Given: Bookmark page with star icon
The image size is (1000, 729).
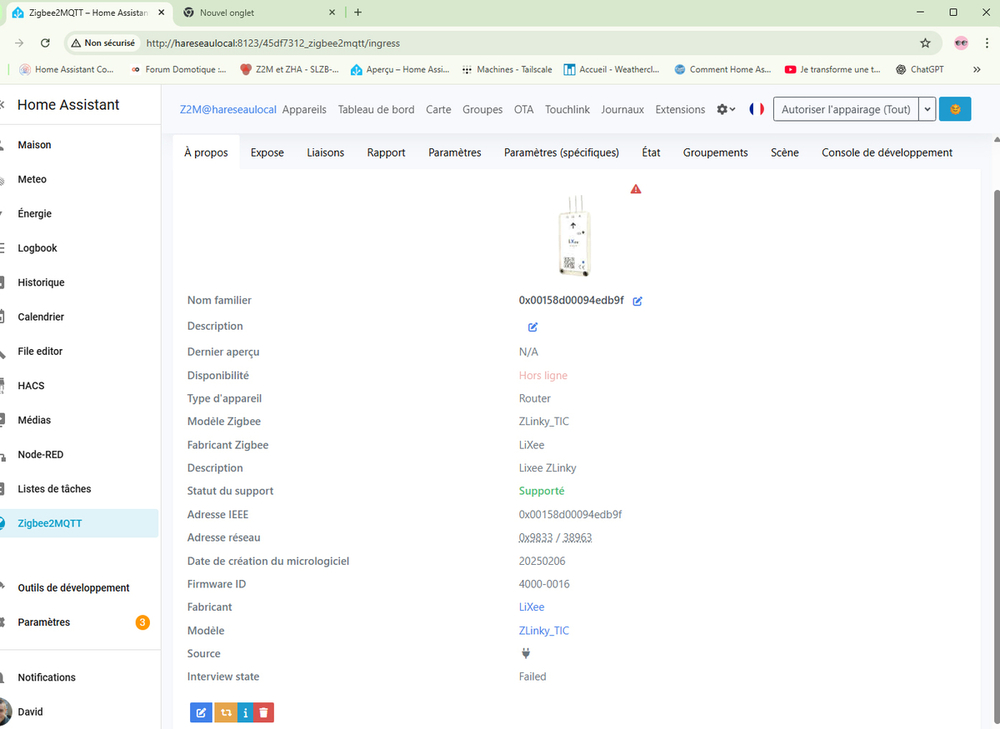Looking at the screenshot, I should pyautogui.click(x=925, y=43).
